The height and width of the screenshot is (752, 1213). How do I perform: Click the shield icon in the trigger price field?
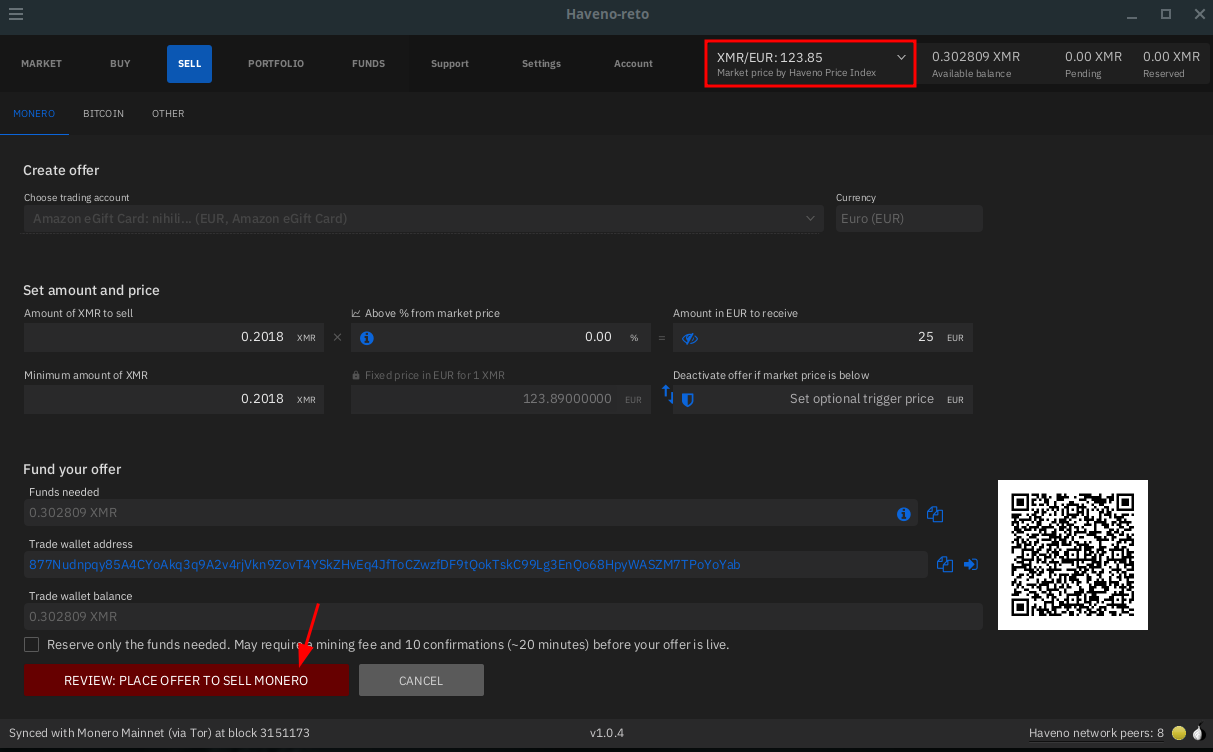pyautogui.click(x=688, y=399)
